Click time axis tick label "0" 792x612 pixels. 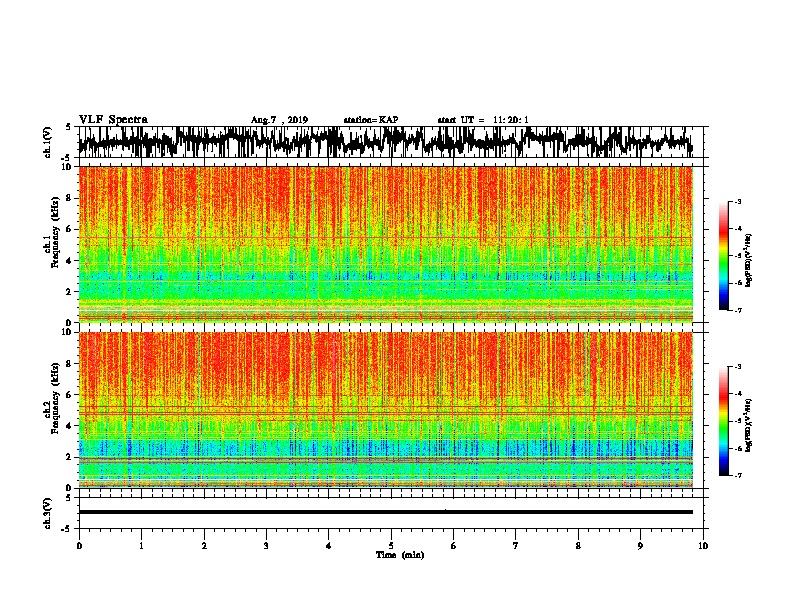point(79,546)
